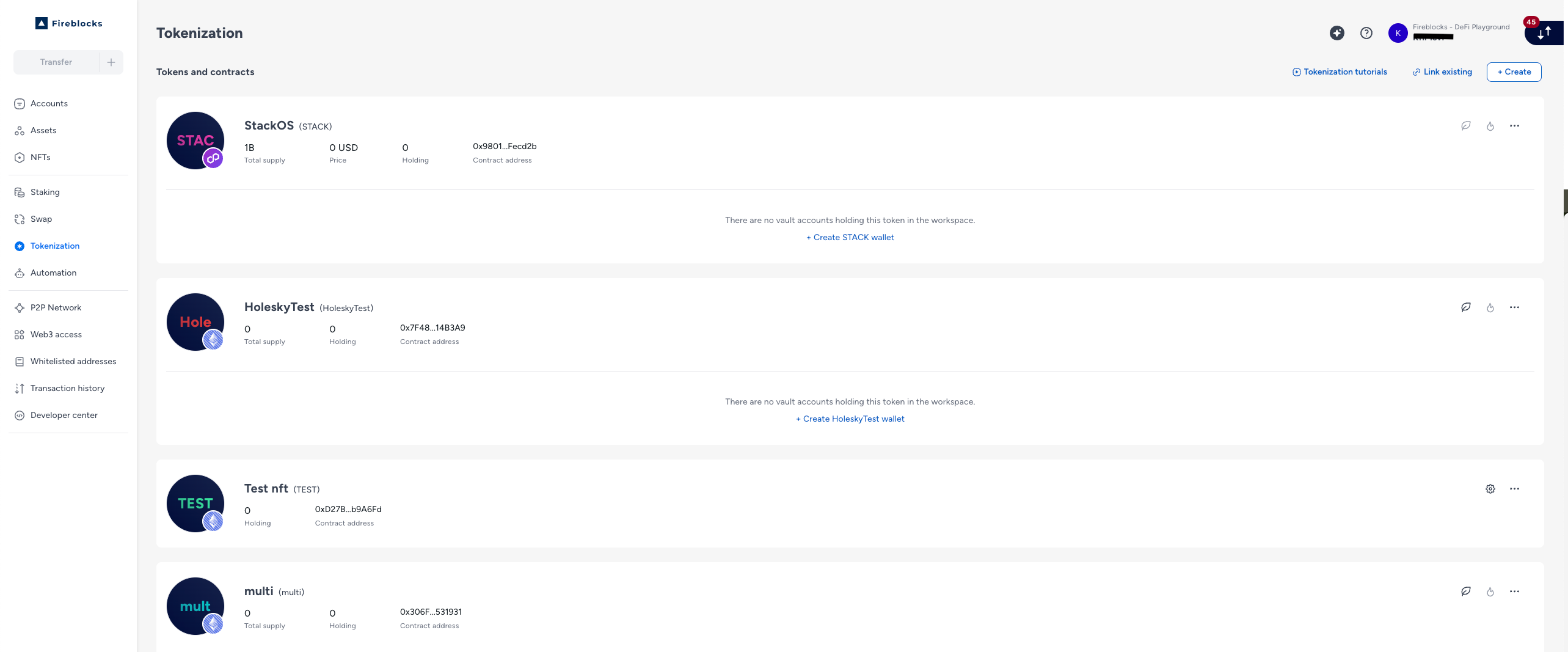View Transaction history
Image resolution: width=1568 pixels, height=652 pixels.
coord(67,388)
